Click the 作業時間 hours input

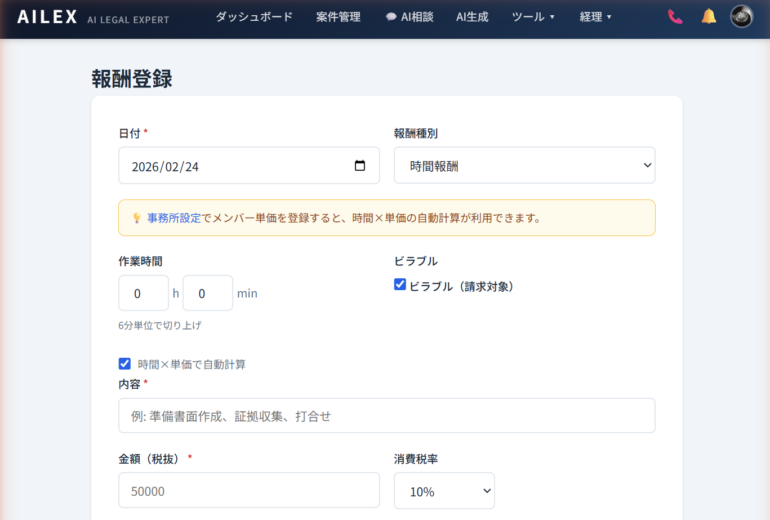click(143, 293)
